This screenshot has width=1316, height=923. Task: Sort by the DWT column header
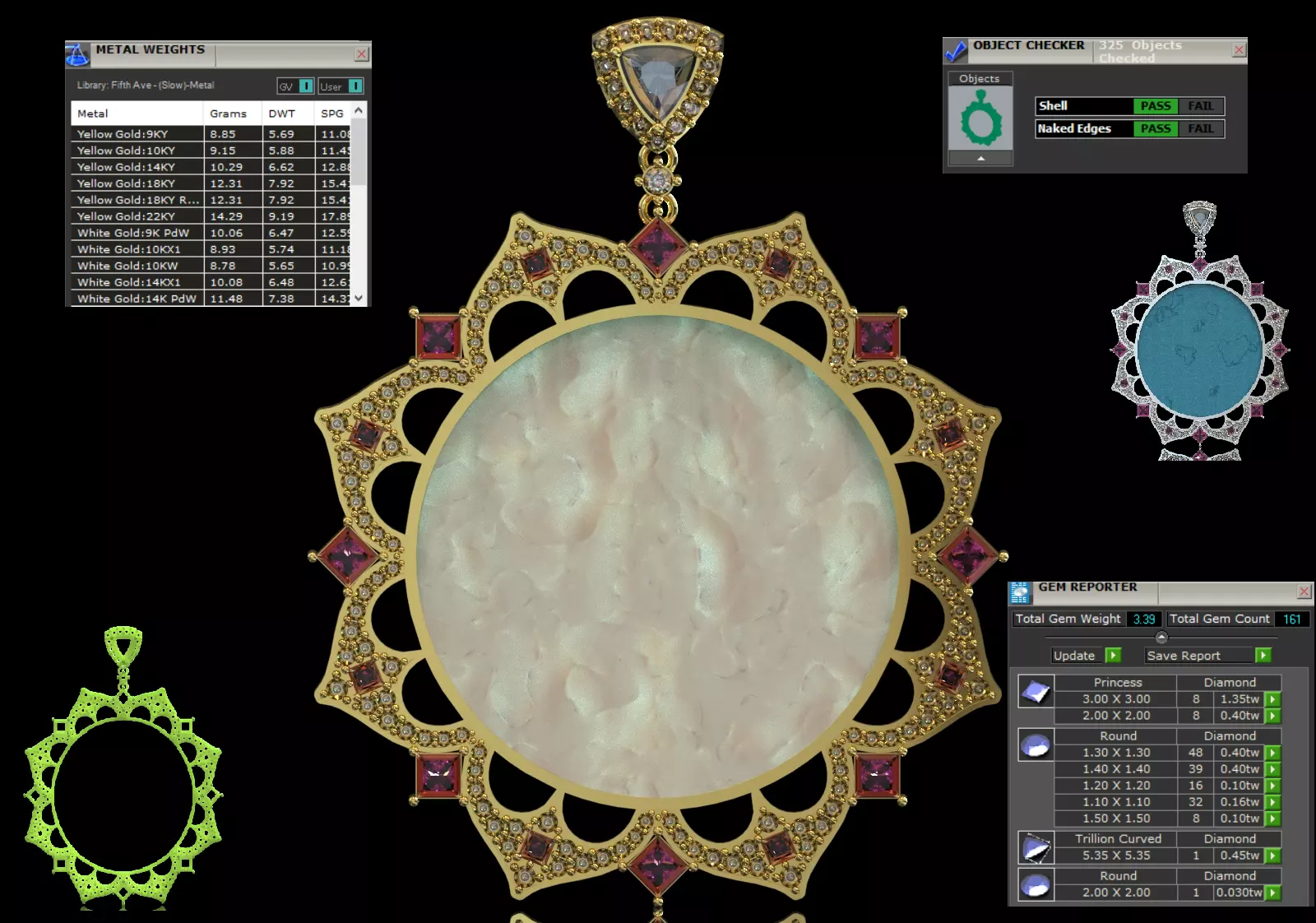coord(288,114)
